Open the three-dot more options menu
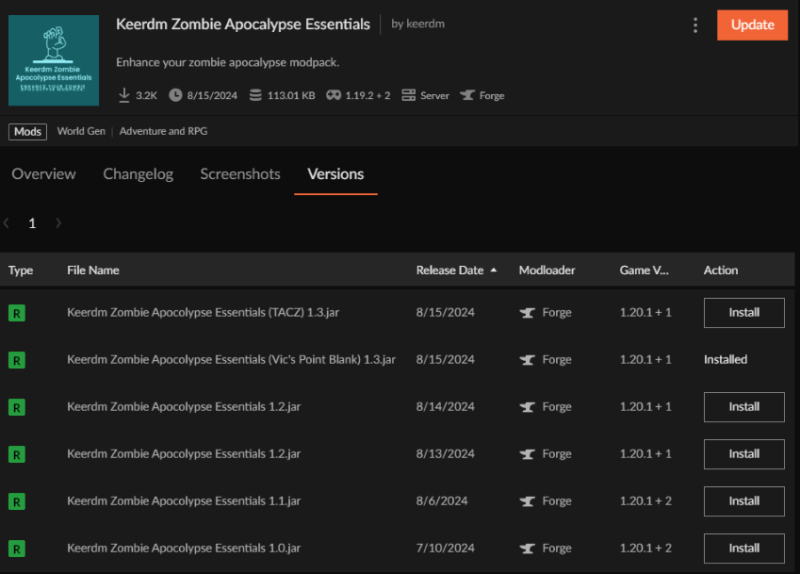This screenshot has width=800, height=574. pos(695,25)
